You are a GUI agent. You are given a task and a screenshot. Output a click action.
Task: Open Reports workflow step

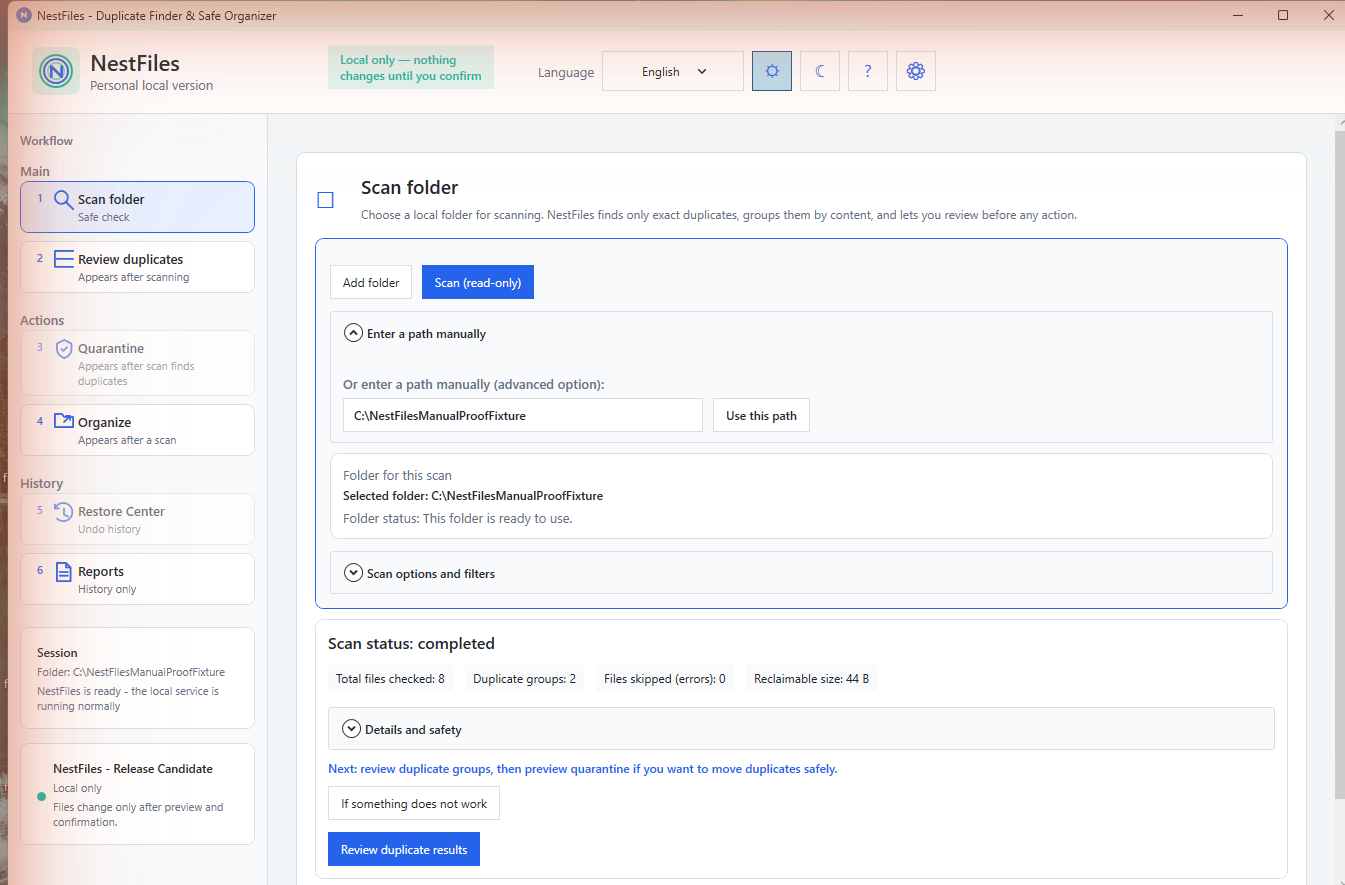coord(138,579)
